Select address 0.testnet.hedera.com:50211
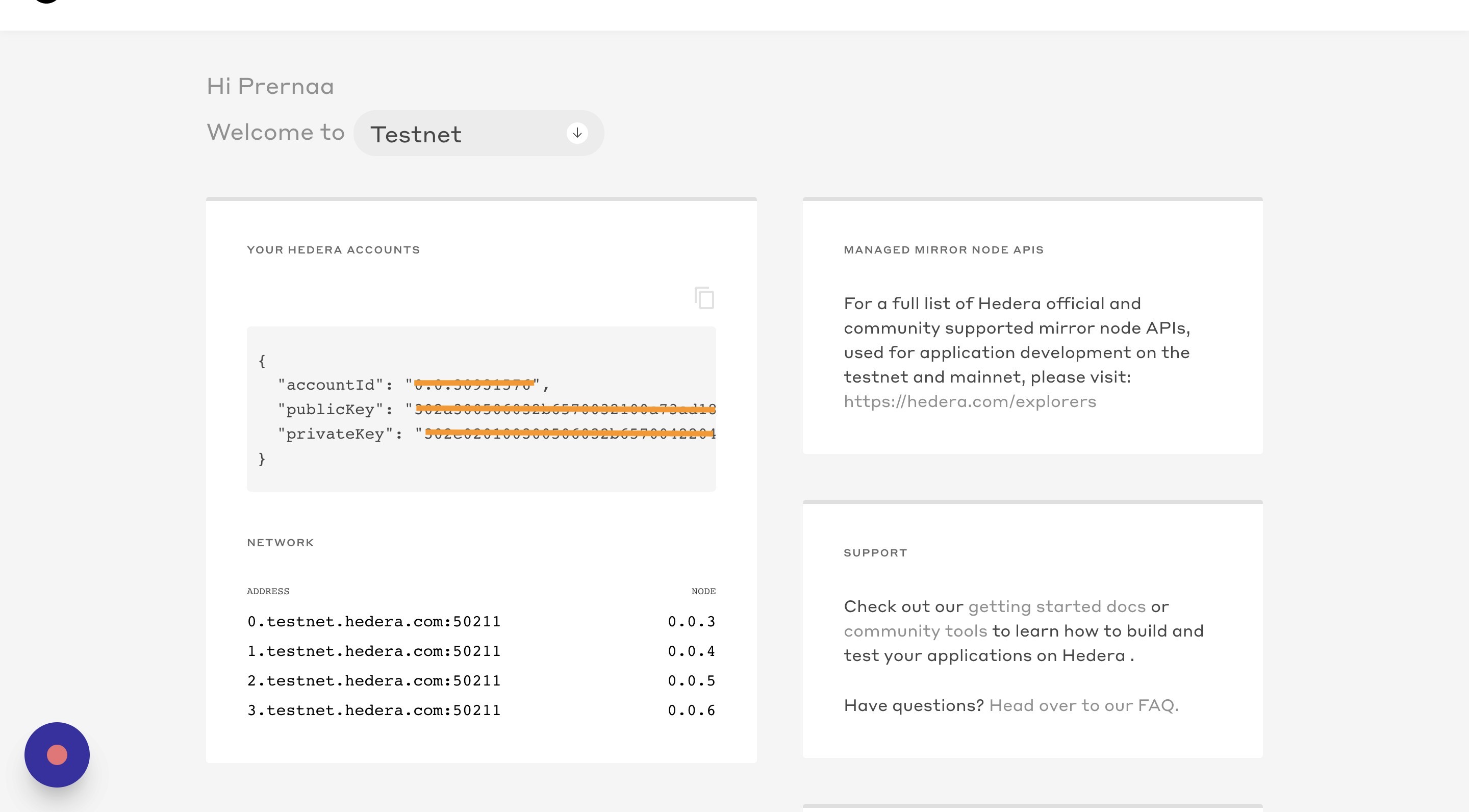The image size is (1469, 812). coord(373,622)
